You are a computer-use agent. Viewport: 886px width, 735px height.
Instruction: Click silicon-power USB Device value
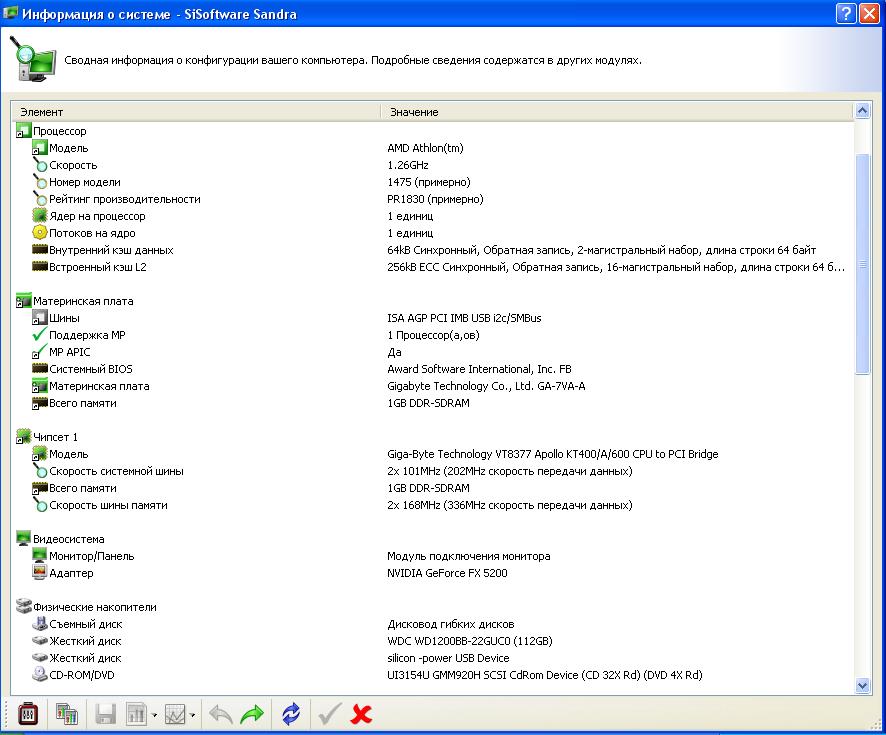click(x=448, y=658)
